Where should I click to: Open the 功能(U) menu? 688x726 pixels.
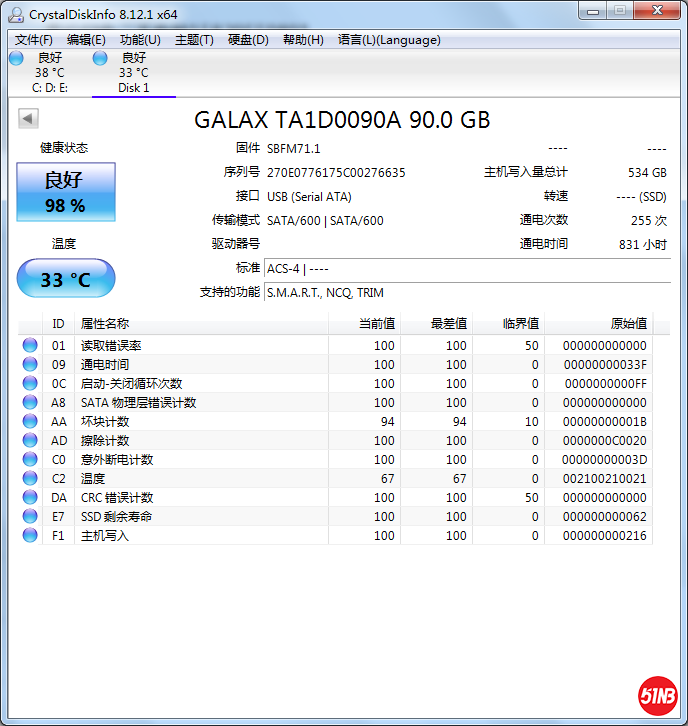tap(140, 40)
